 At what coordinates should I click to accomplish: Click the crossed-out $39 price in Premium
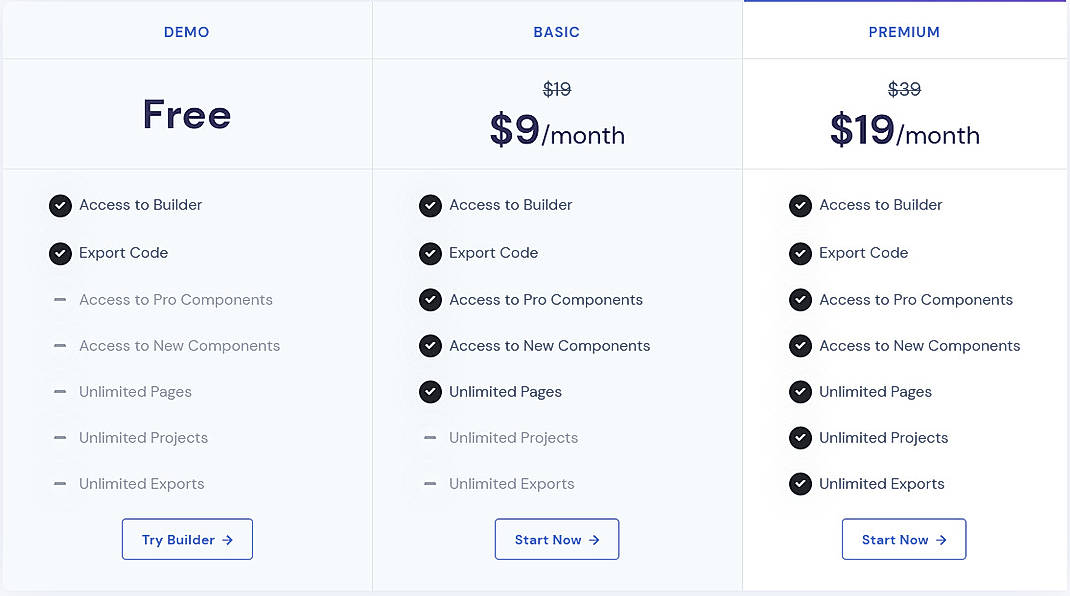tap(904, 89)
